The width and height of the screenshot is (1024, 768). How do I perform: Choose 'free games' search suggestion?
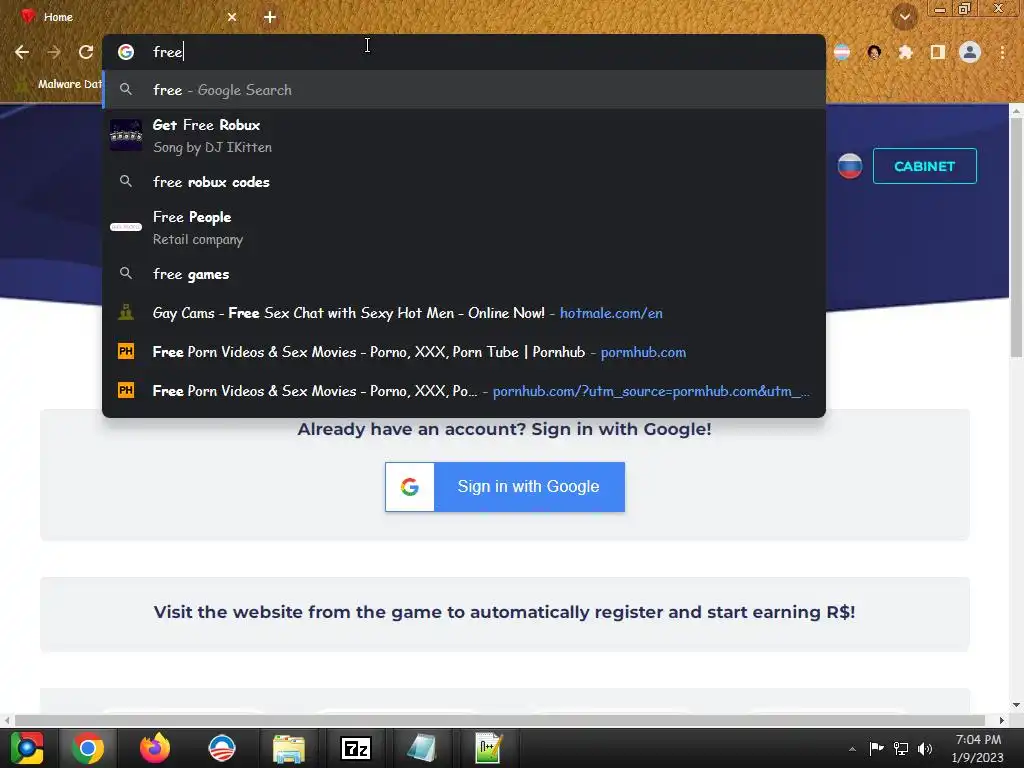tap(464, 274)
